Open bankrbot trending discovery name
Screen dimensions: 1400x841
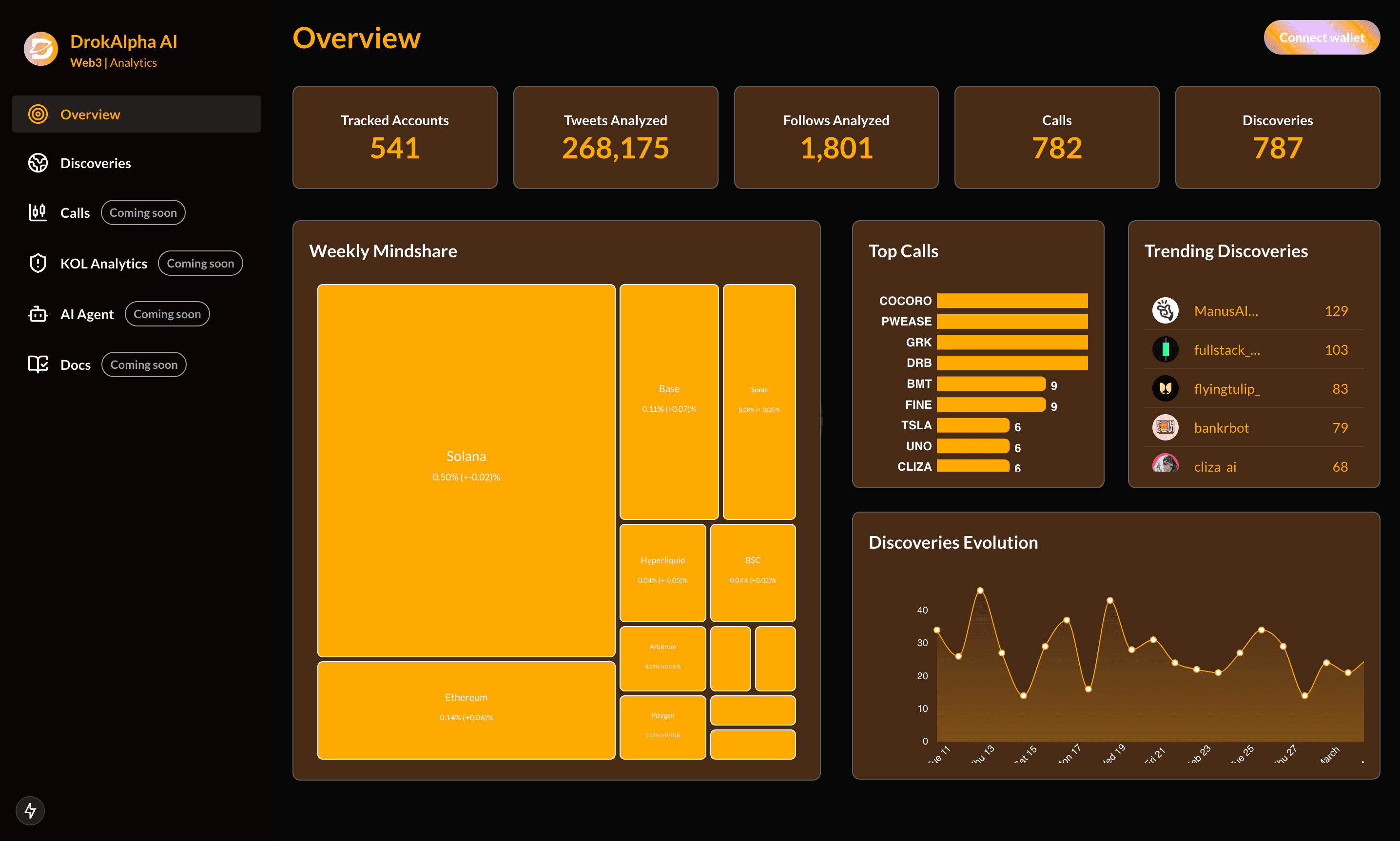click(1222, 428)
